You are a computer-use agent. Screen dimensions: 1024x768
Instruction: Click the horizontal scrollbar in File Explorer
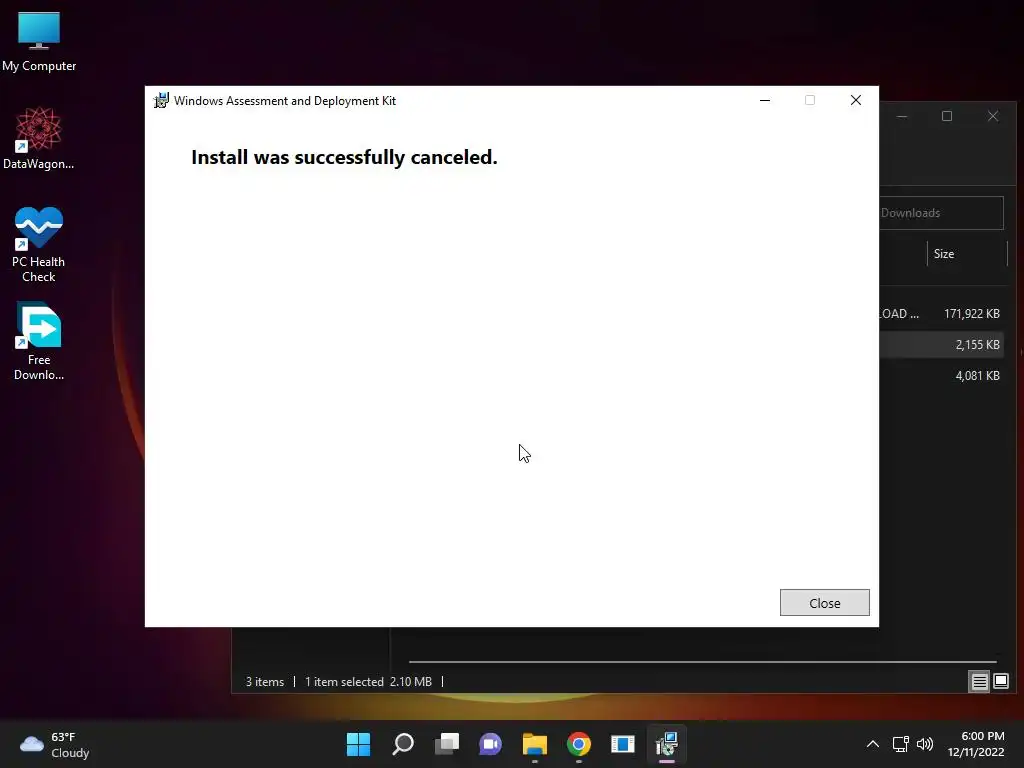click(702, 662)
